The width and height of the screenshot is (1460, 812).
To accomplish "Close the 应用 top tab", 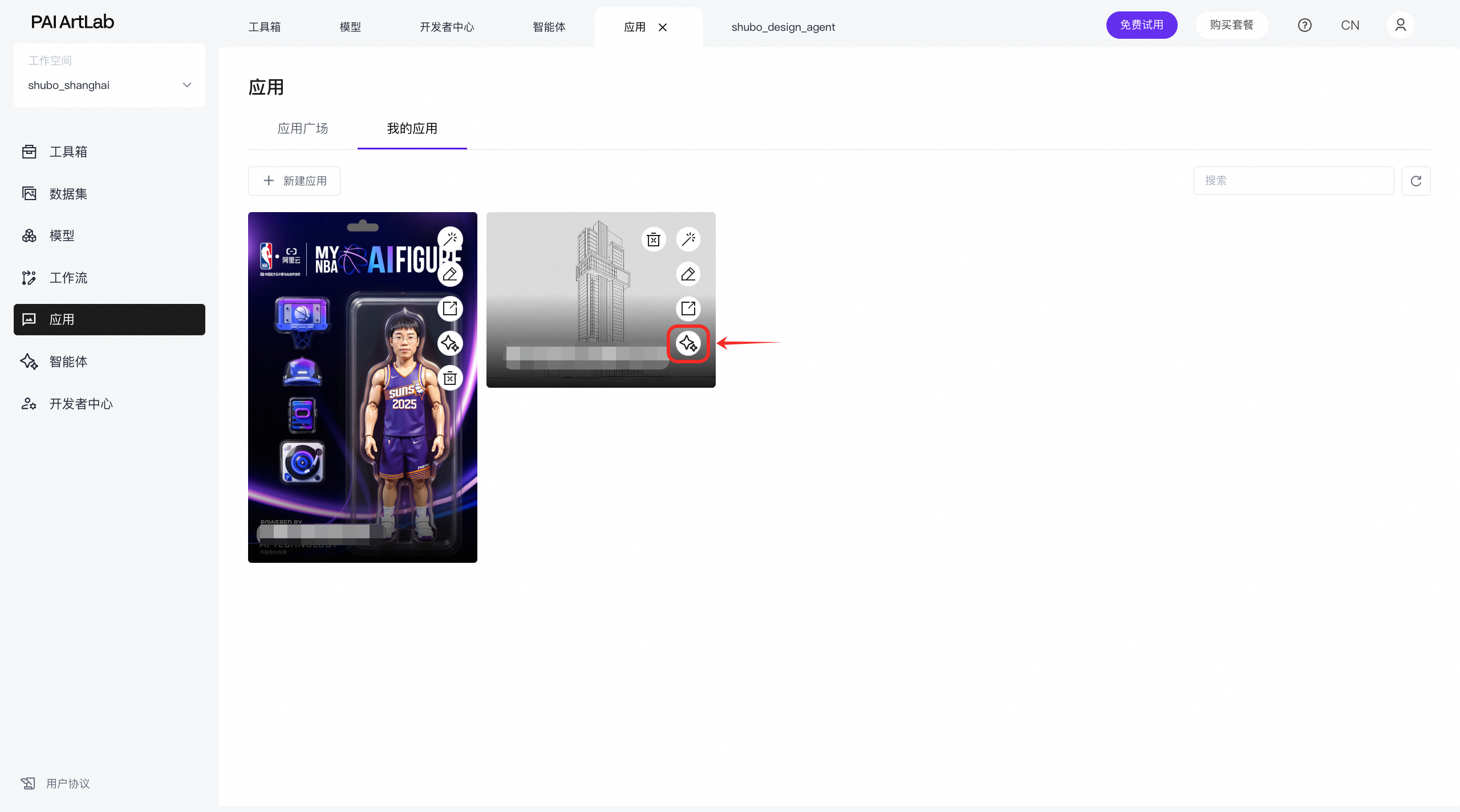I will click(663, 27).
